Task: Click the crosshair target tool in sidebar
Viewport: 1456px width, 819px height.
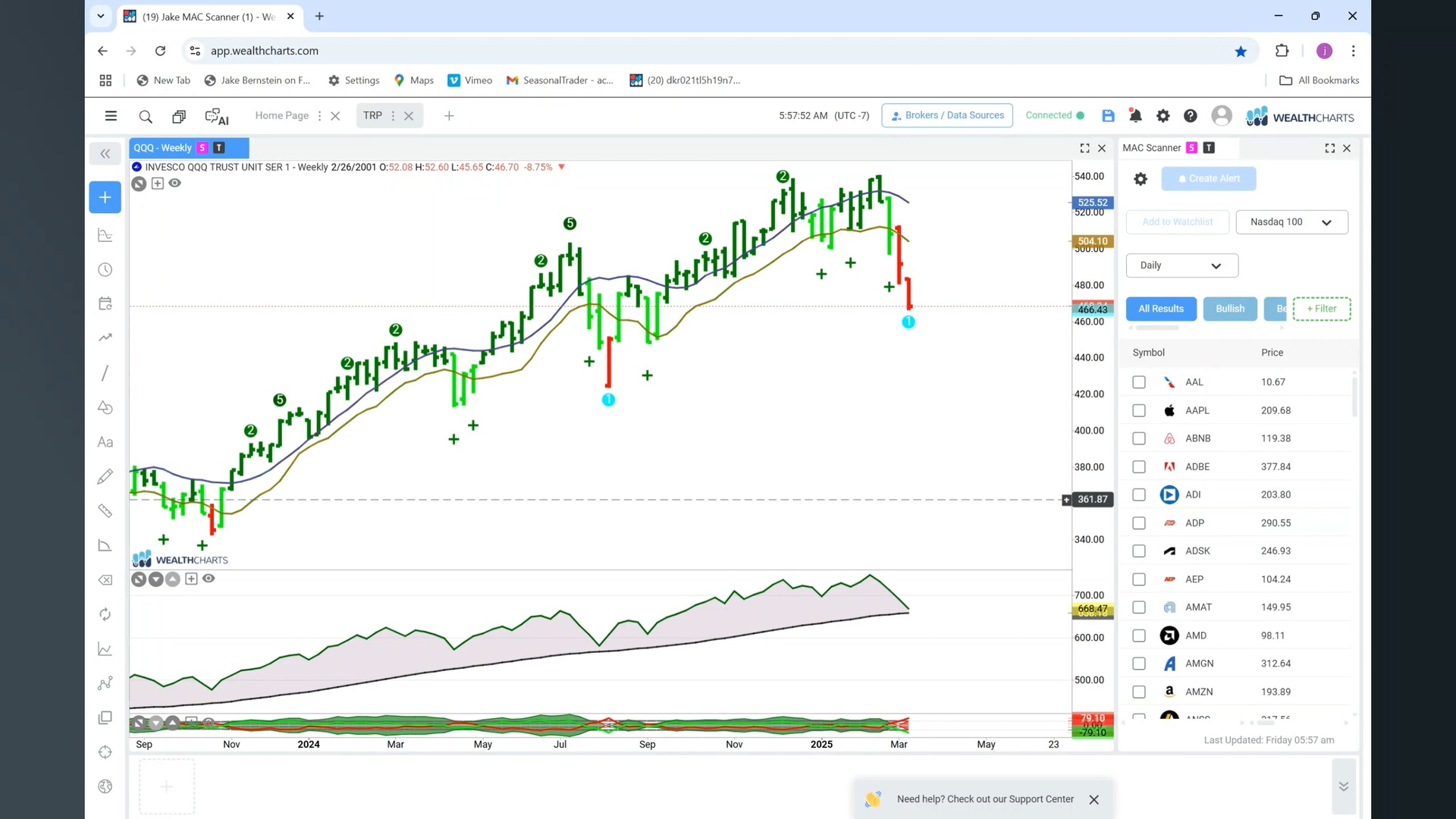Action: click(x=105, y=752)
